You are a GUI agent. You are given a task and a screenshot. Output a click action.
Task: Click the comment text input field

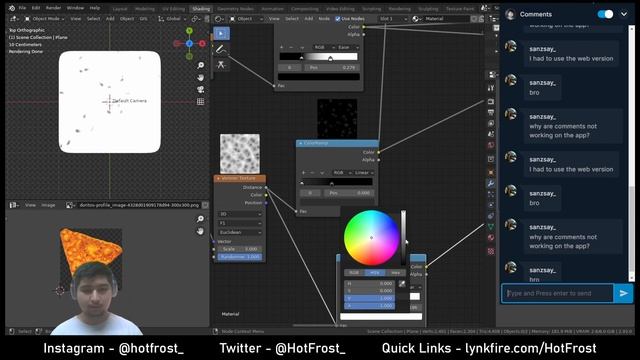coord(558,293)
